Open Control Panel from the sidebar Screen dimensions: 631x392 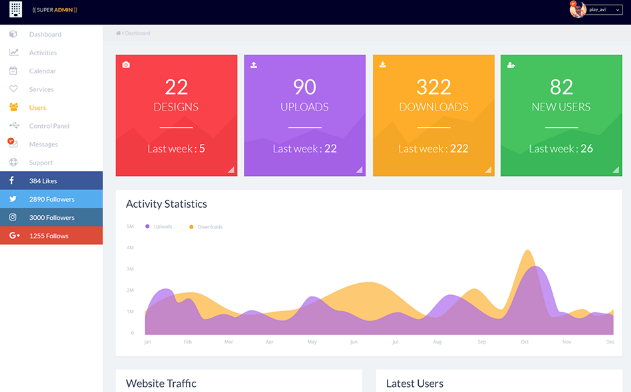tap(52, 126)
